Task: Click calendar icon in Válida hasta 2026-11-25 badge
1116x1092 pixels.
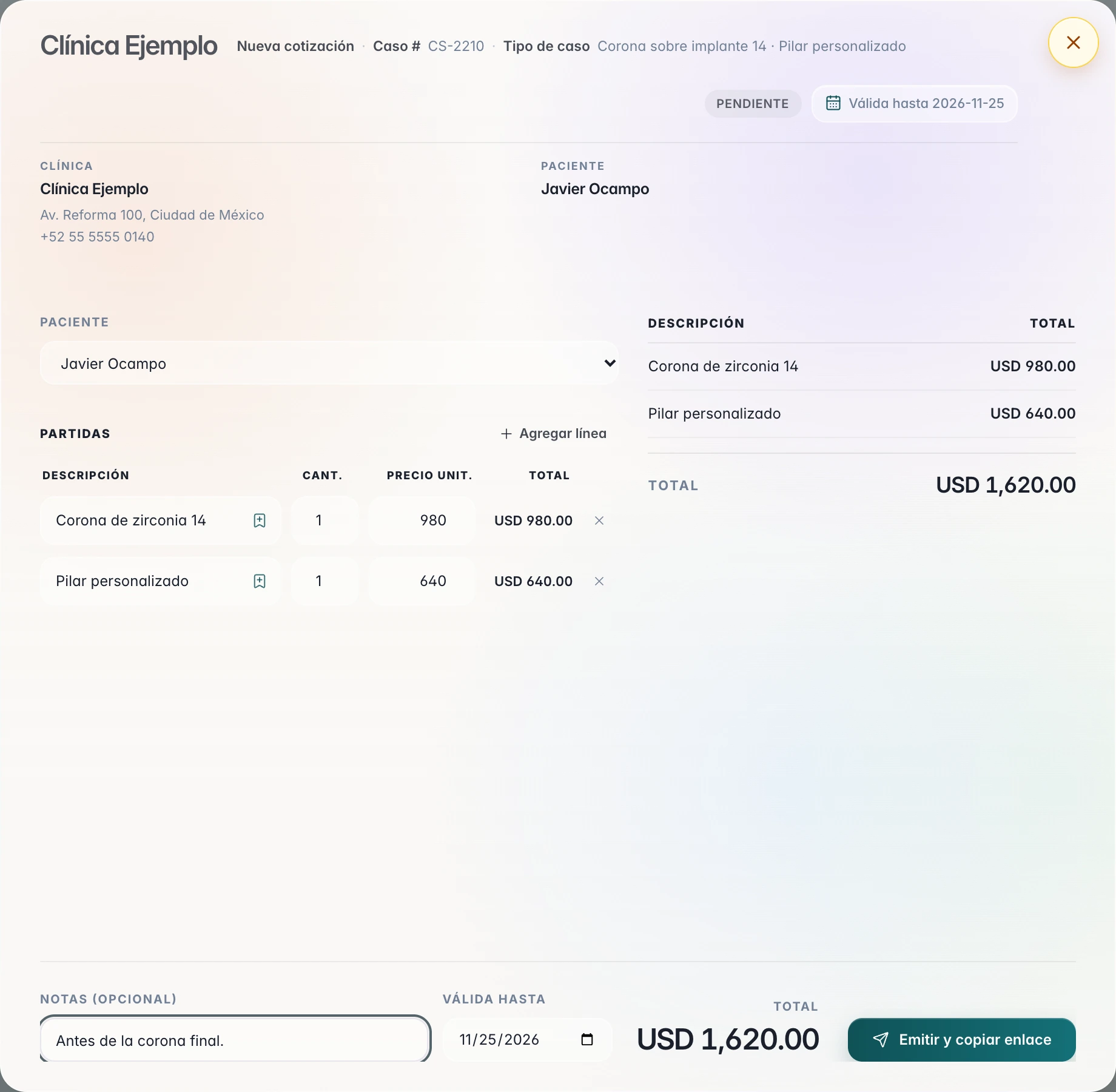Action: 833,103
